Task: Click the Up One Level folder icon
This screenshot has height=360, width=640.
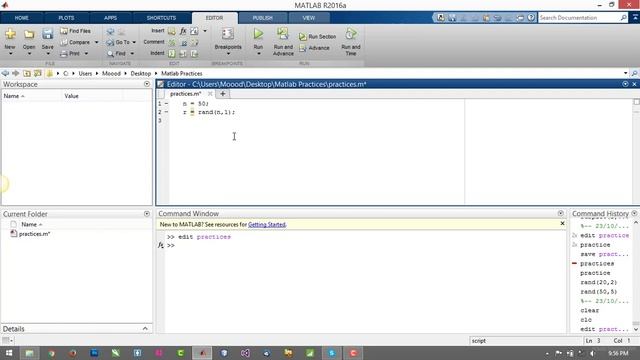Action: (x=27, y=73)
